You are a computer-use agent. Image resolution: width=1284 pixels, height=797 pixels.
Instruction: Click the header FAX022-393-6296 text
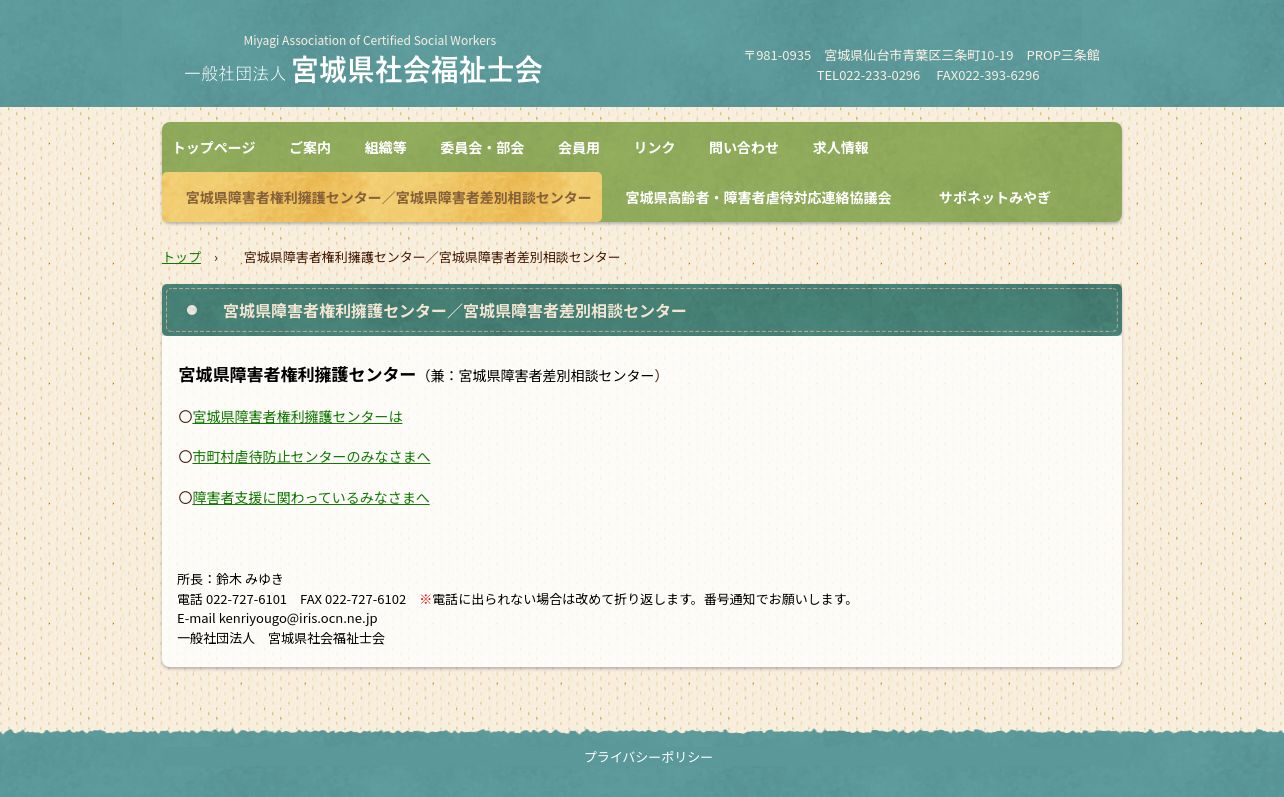pyautogui.click(x=988, y=75)
